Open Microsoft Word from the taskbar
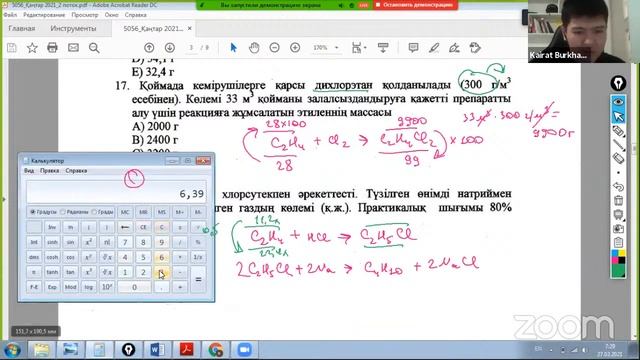The width and height of the screenshot is (640, 360). [x=157, y=350]
